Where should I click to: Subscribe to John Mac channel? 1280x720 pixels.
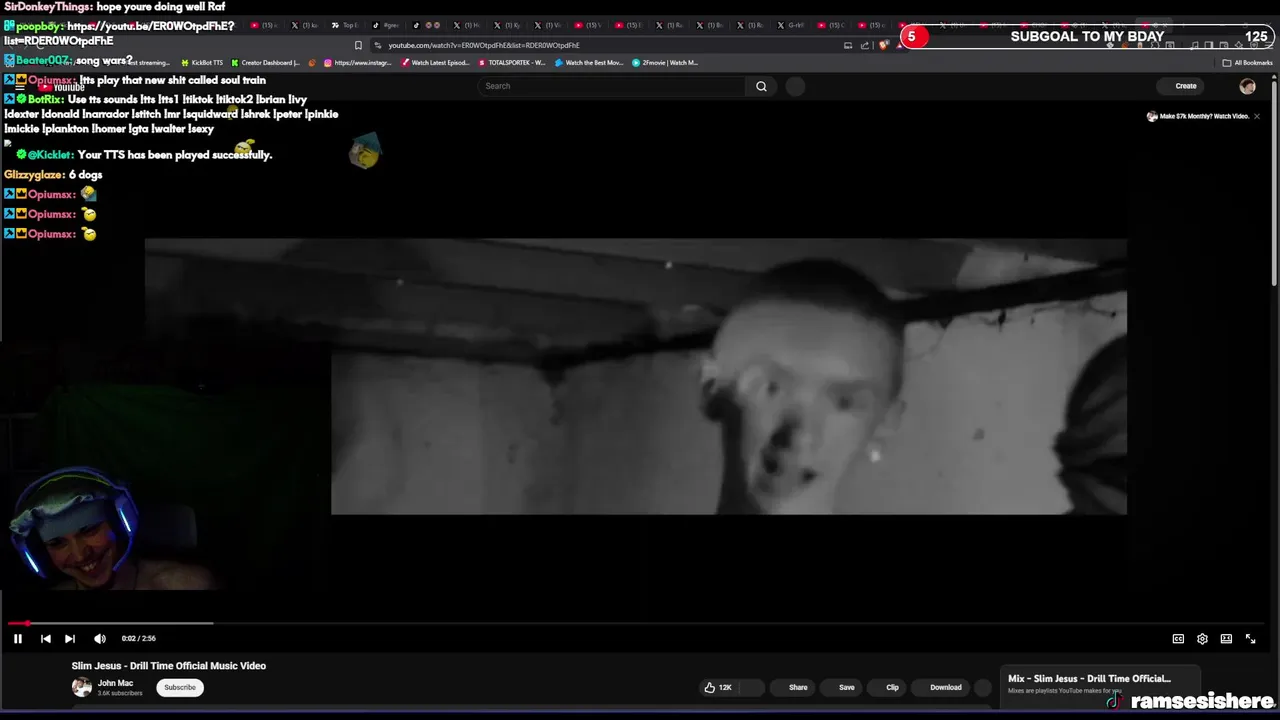click(x=180, y=687)
